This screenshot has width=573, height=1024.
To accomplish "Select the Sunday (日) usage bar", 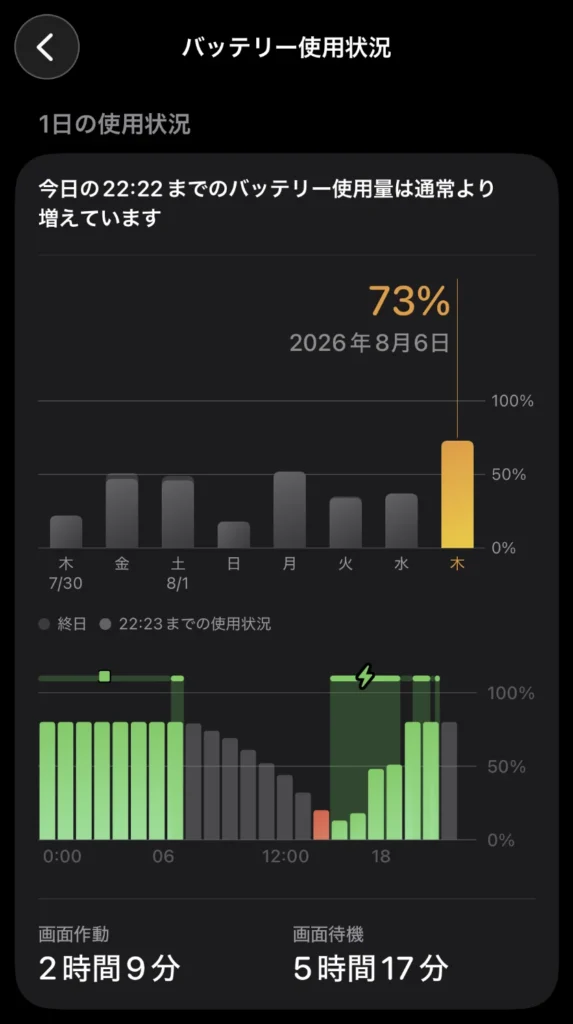I will point(234,535).
